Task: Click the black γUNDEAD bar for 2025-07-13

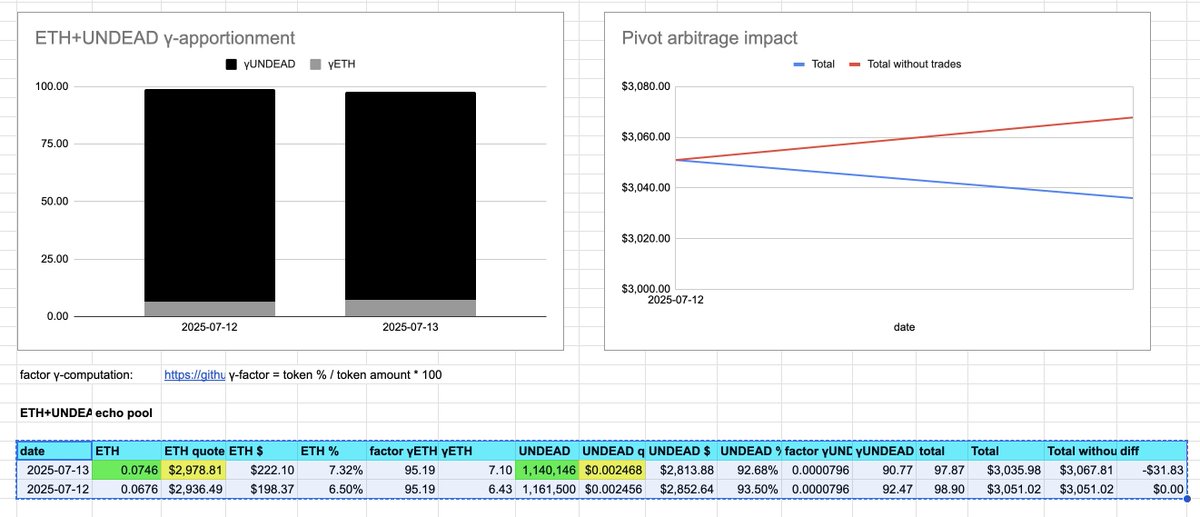Action: [x=410, y=196]
